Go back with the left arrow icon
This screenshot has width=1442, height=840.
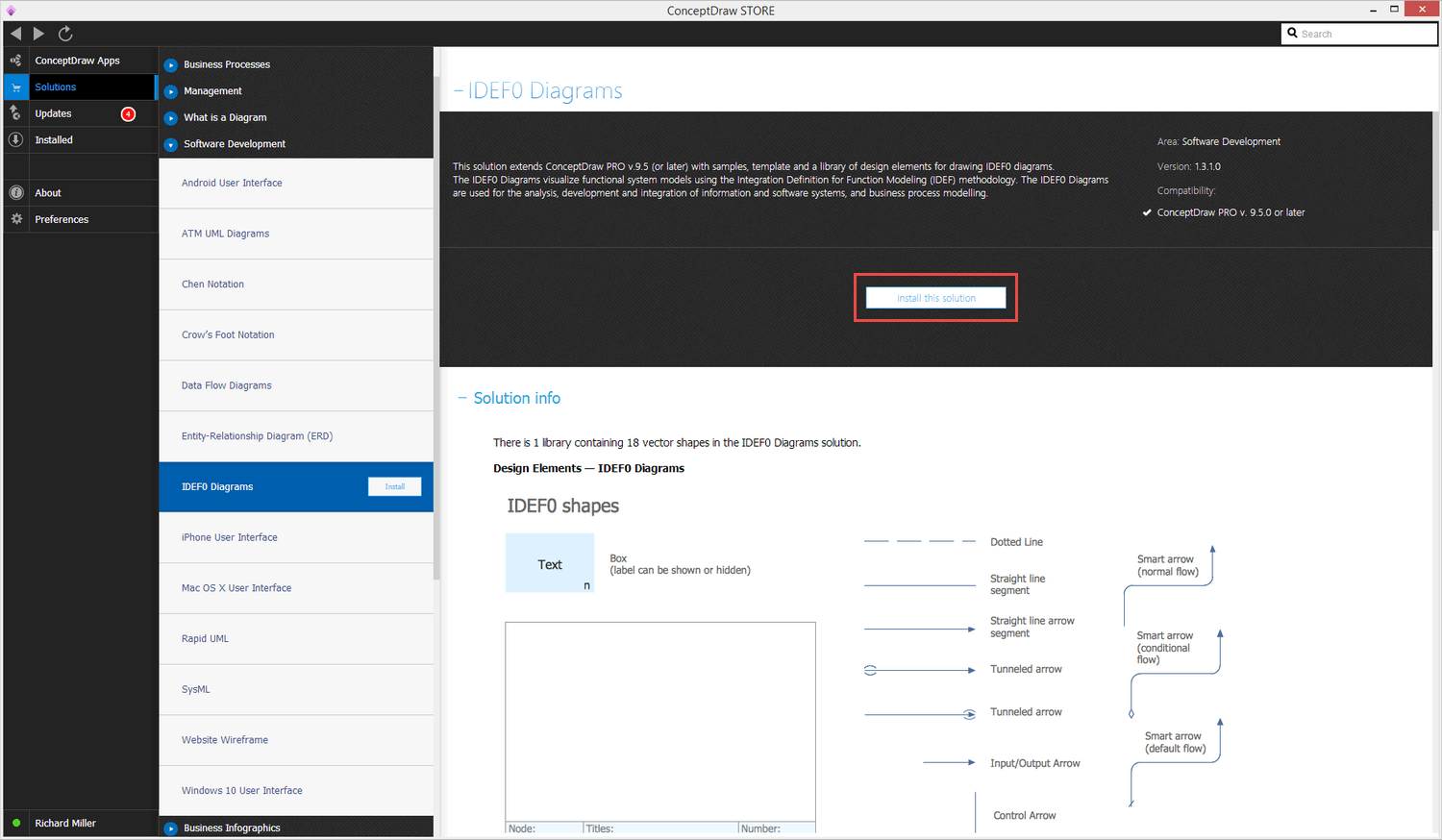pyautogui.click(x=15, y=34)
